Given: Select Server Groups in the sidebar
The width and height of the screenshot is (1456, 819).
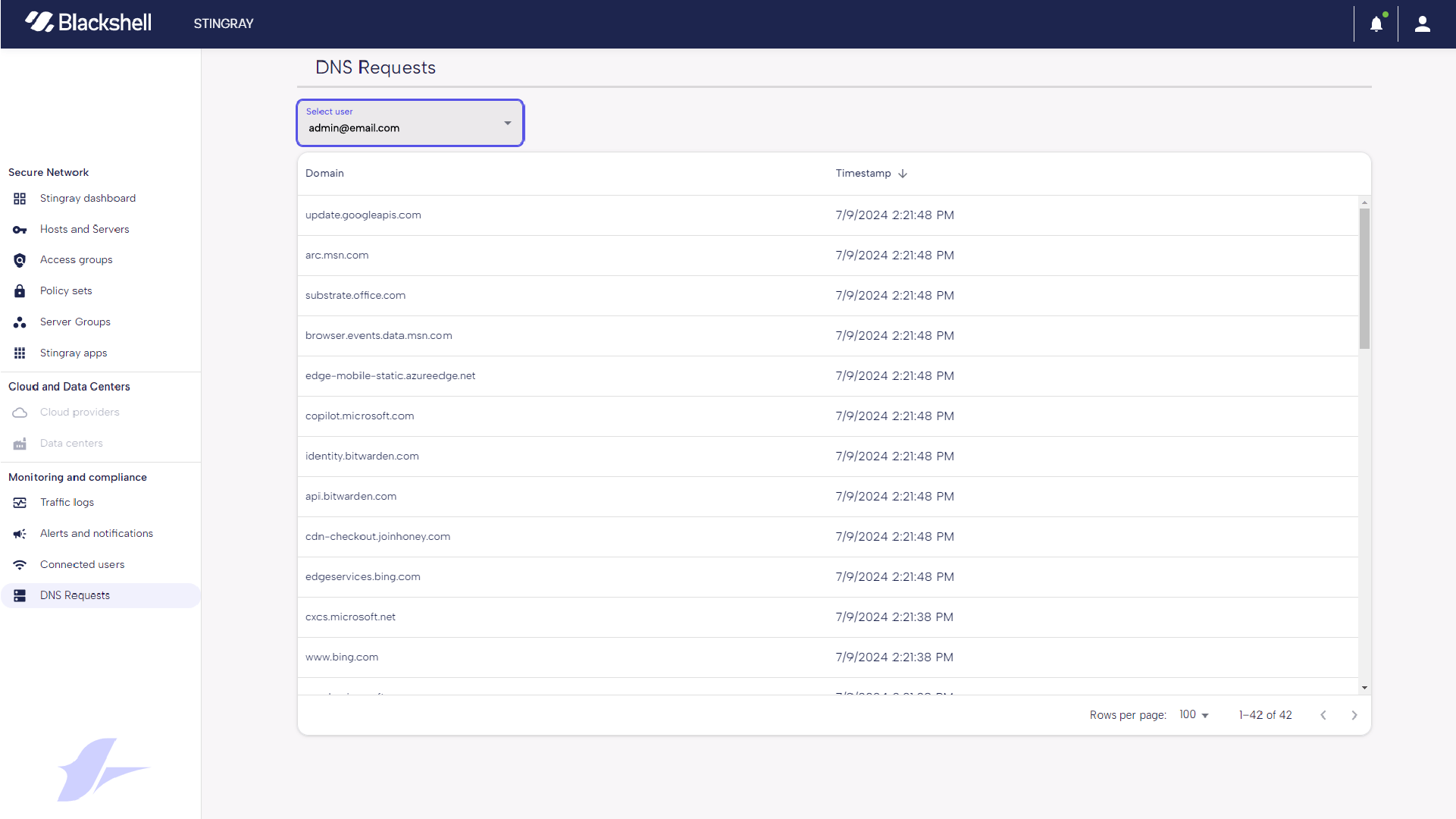Looking at the screenshot, I should (x=75, y=322).
